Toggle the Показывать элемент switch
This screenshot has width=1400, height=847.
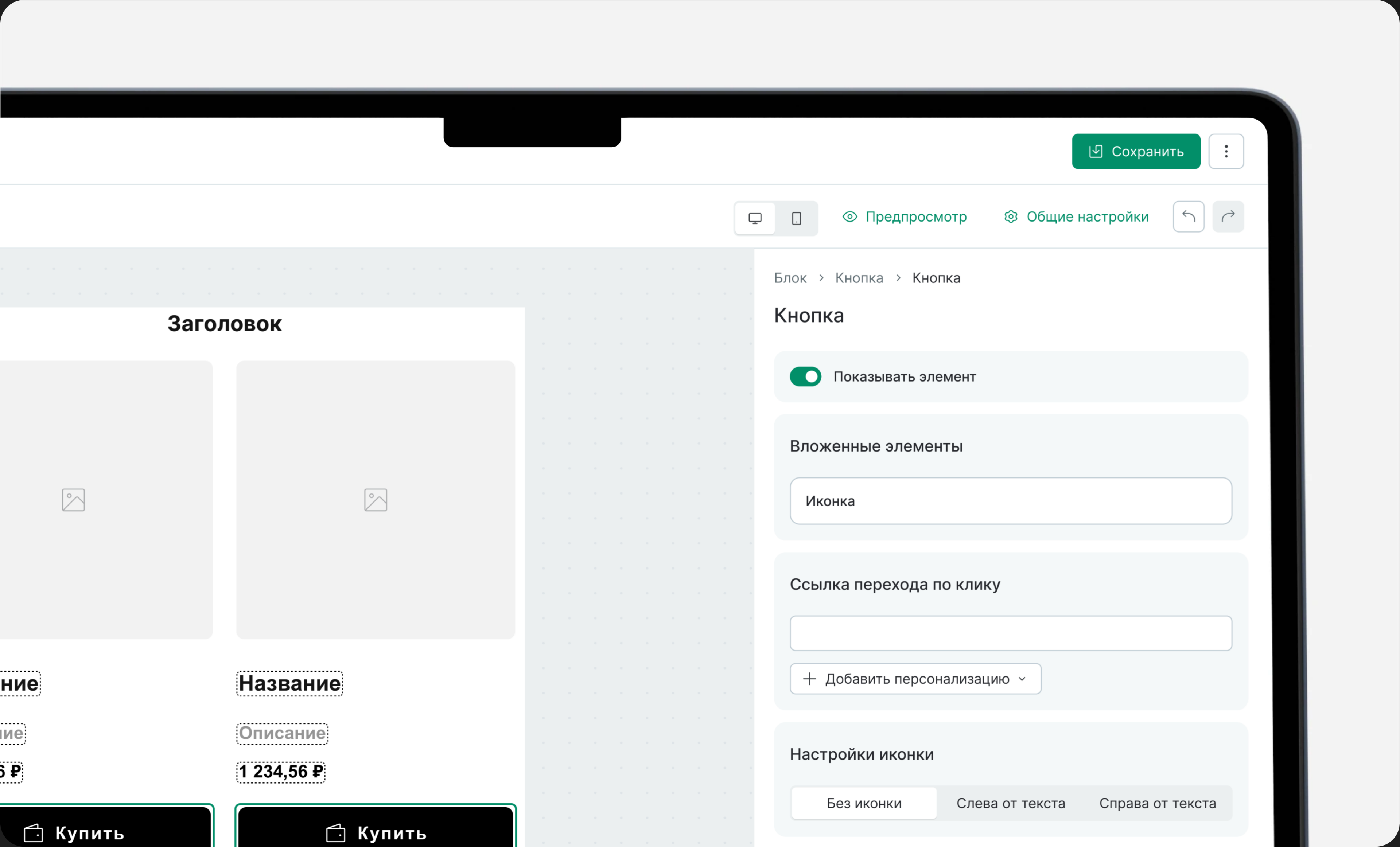coord(805,376)
